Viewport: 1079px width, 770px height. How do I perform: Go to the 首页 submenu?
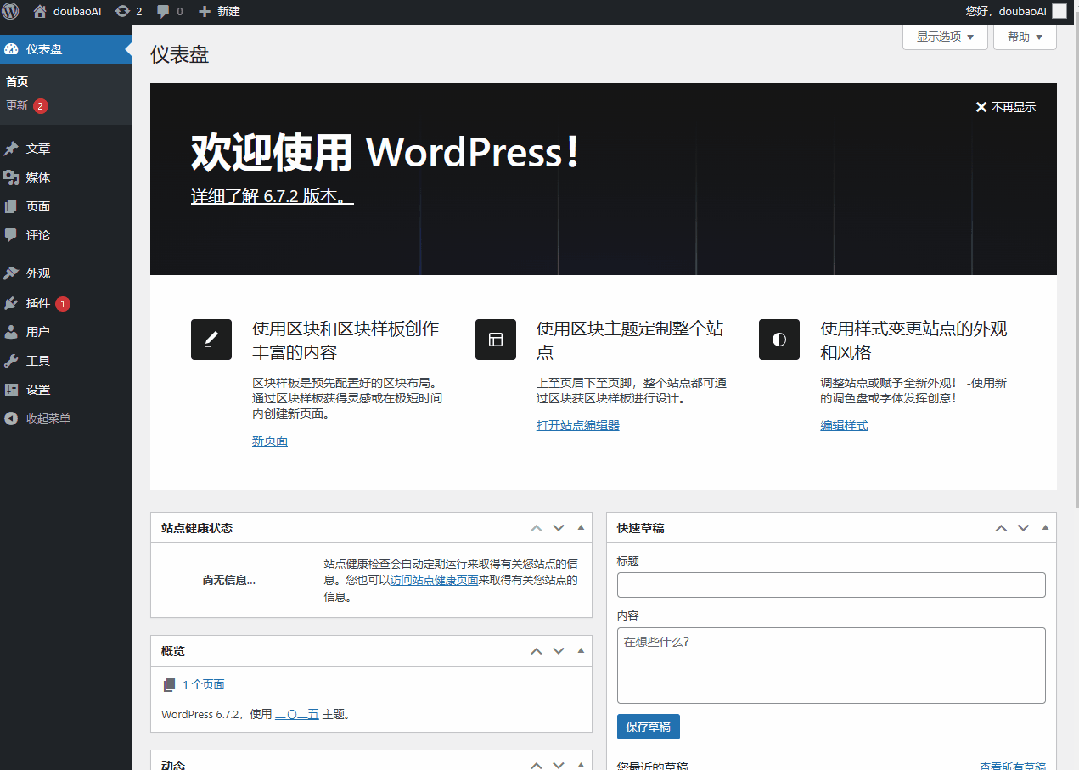(x=17, y=81)
